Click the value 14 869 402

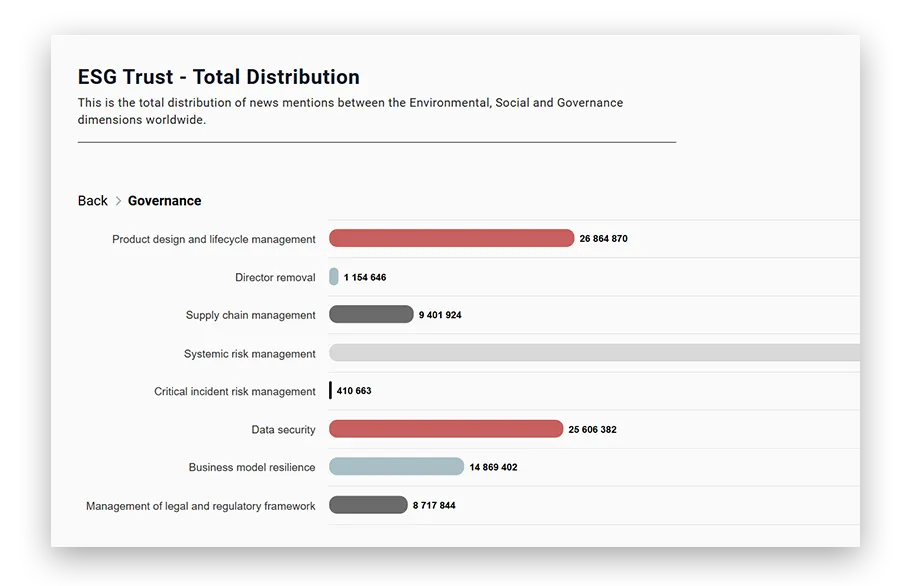493,467
